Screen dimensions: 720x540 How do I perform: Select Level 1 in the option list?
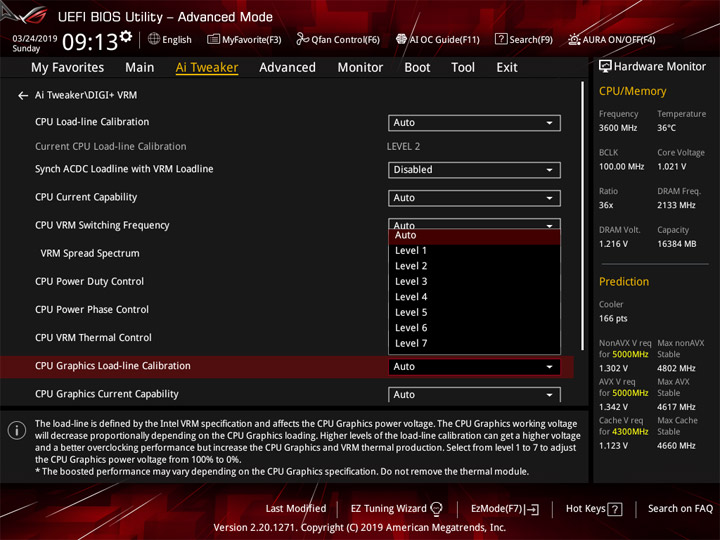(x=474, y=251)
